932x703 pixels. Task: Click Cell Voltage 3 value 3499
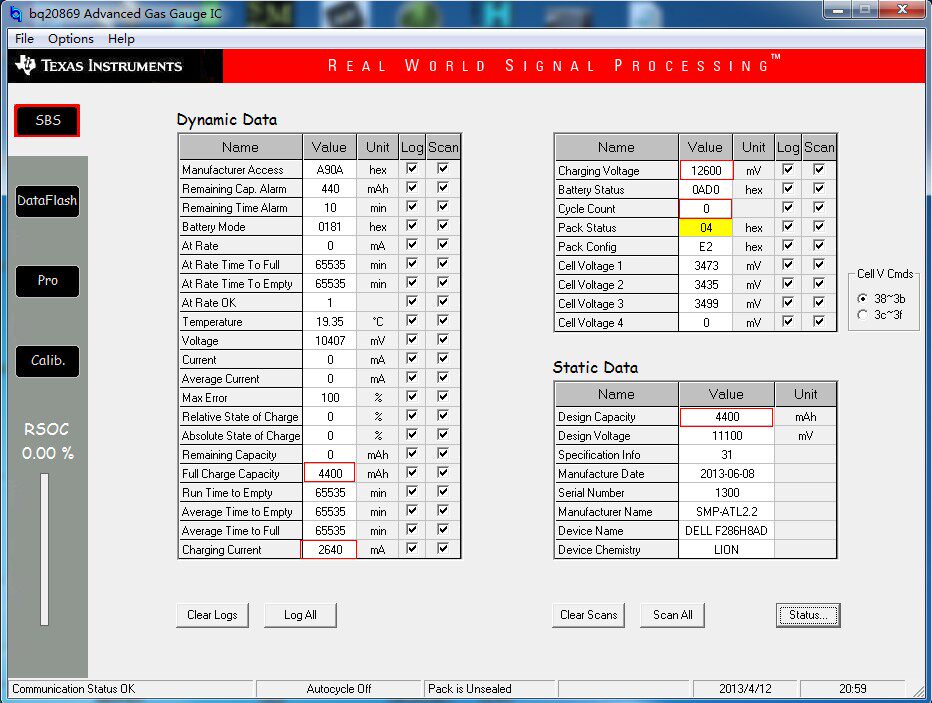706,304
